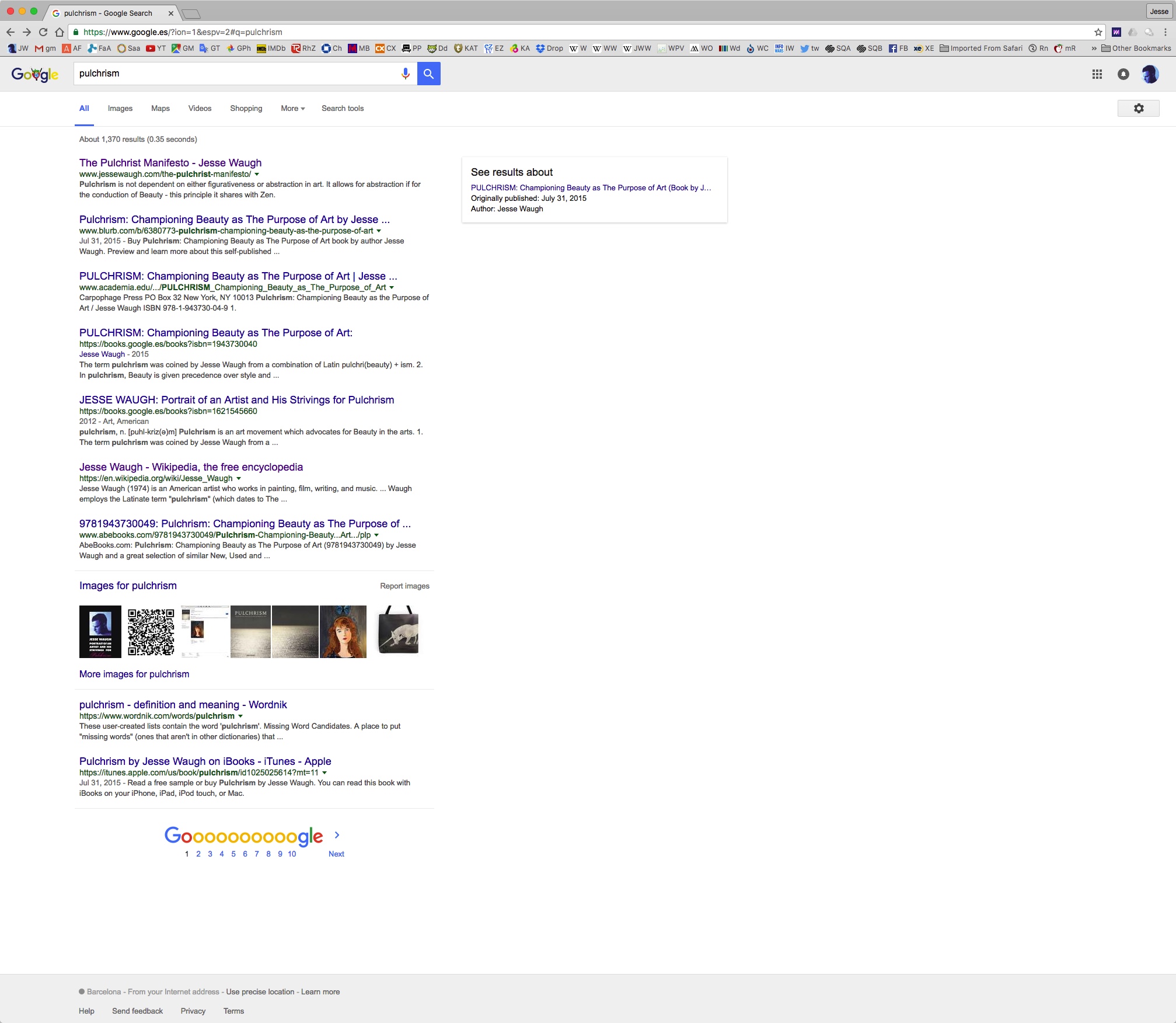Open the QR code image thumbnail

151,632
